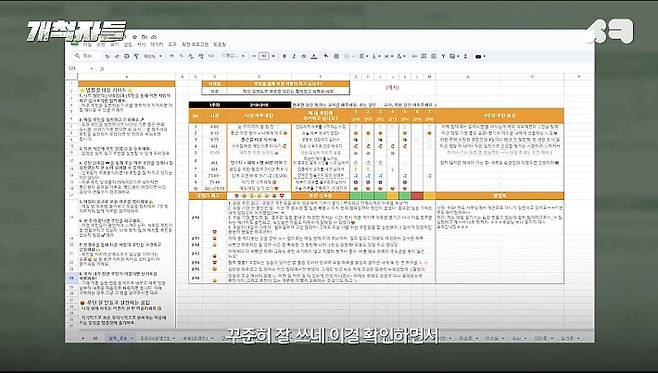Open the 확장 프로그램 menu
Viewport: 658px width, 373px height.
point(195,45)
